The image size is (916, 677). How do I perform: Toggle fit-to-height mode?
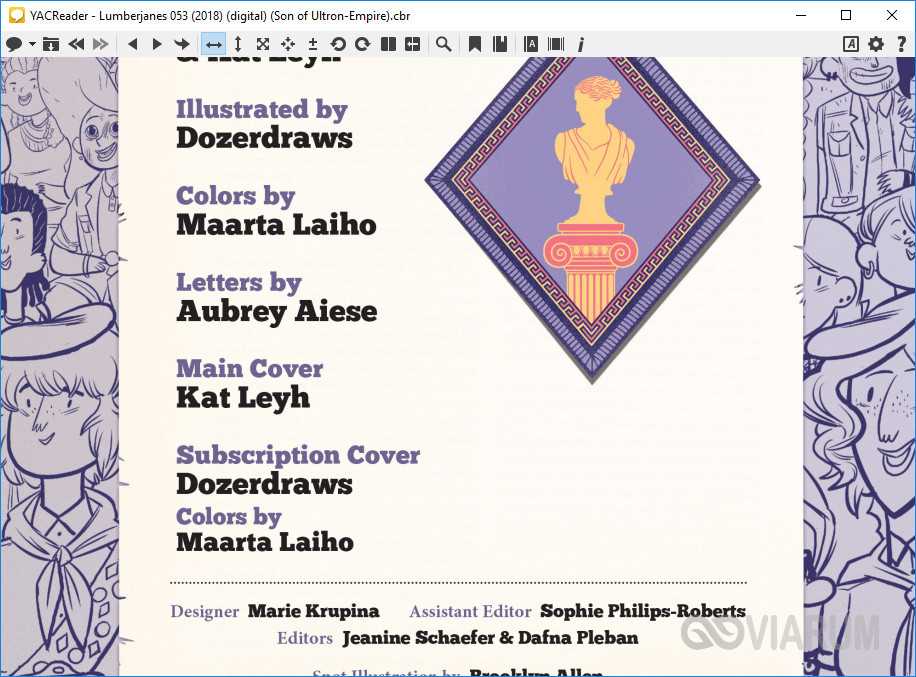point(238,44)
